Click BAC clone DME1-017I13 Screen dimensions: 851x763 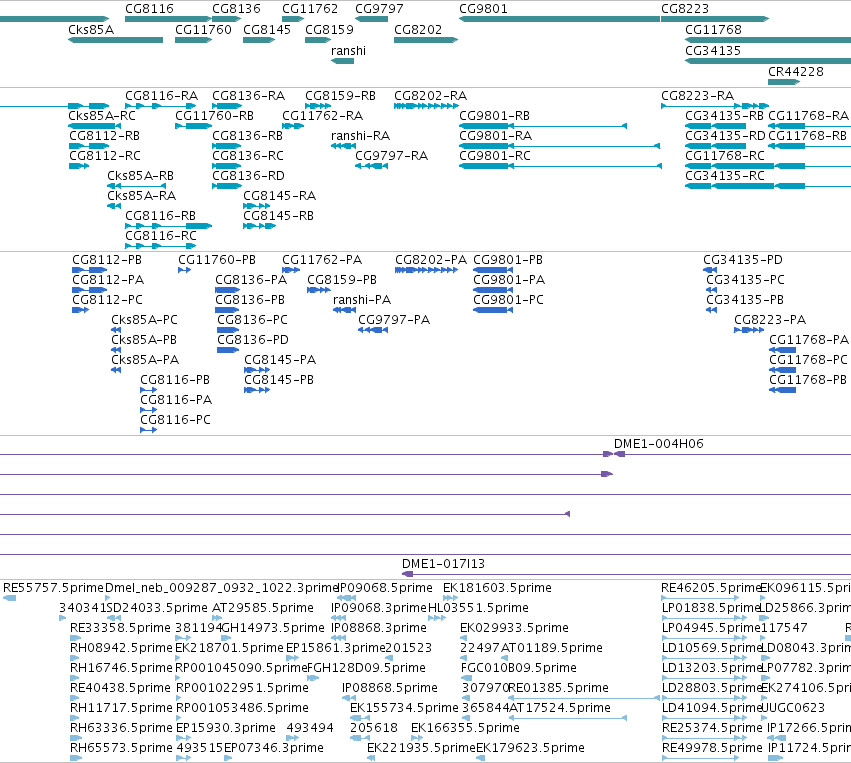click(626, 574)
